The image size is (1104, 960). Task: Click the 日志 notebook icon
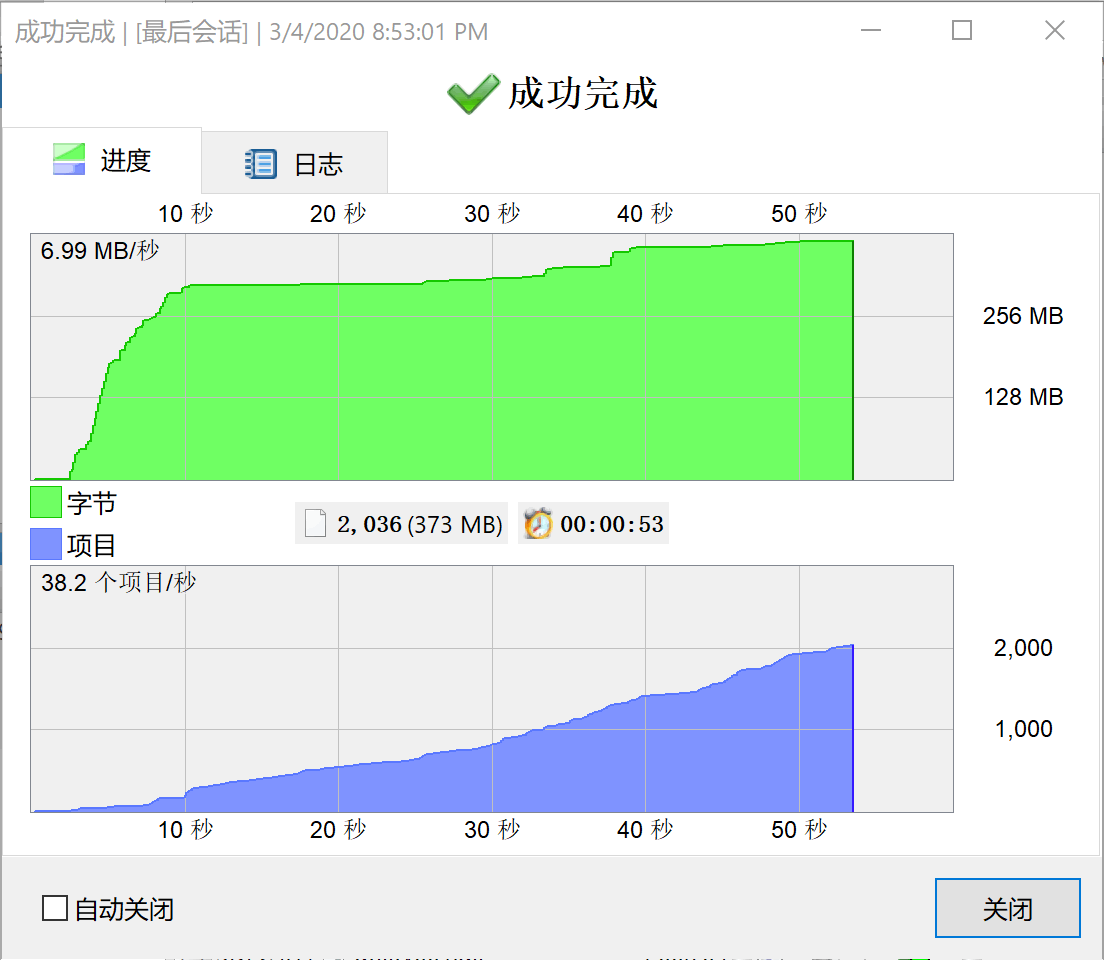261,164
